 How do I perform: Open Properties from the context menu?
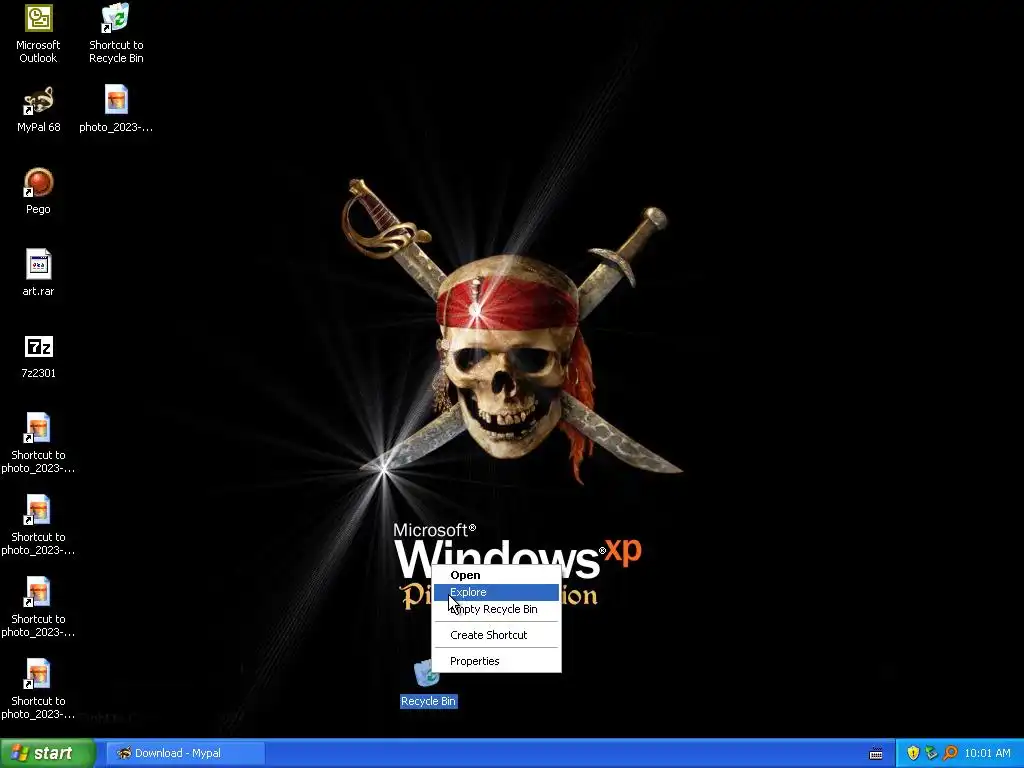496,661
